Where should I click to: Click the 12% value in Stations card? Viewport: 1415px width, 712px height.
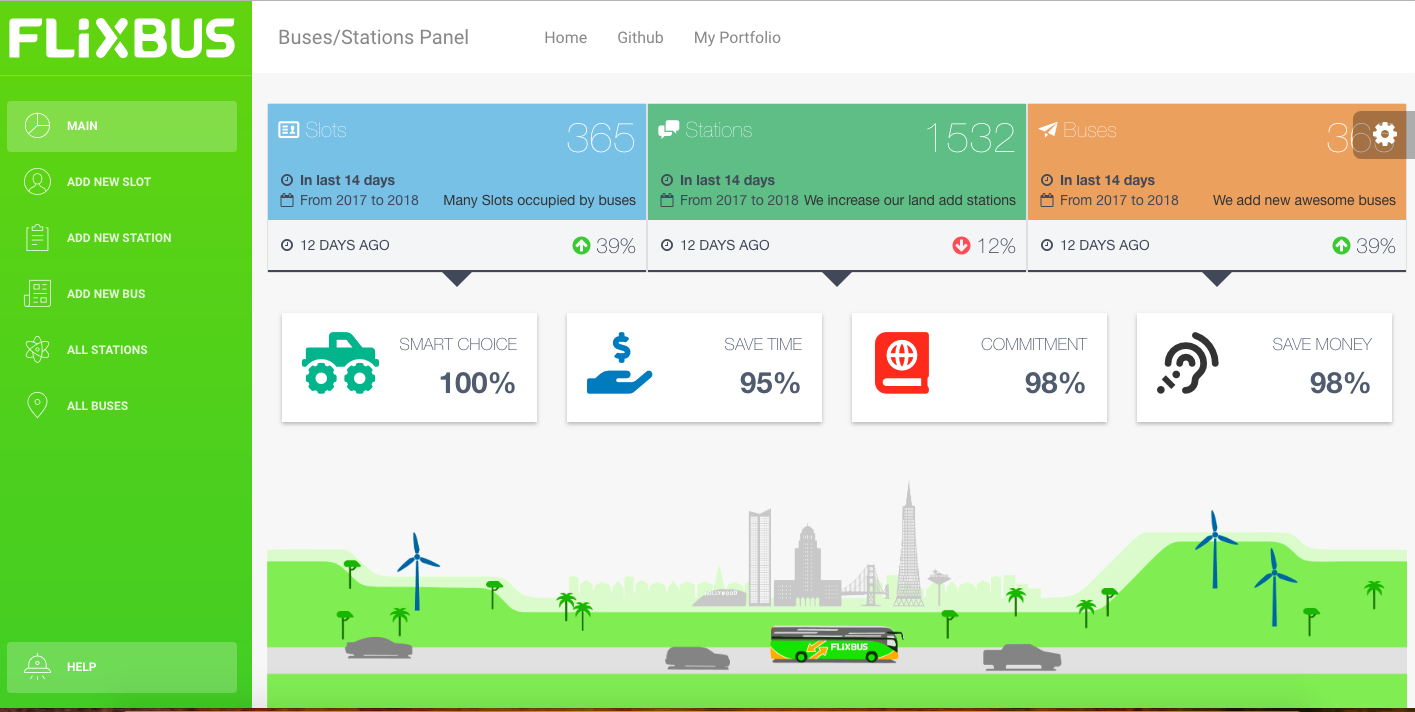click(996, 246)
